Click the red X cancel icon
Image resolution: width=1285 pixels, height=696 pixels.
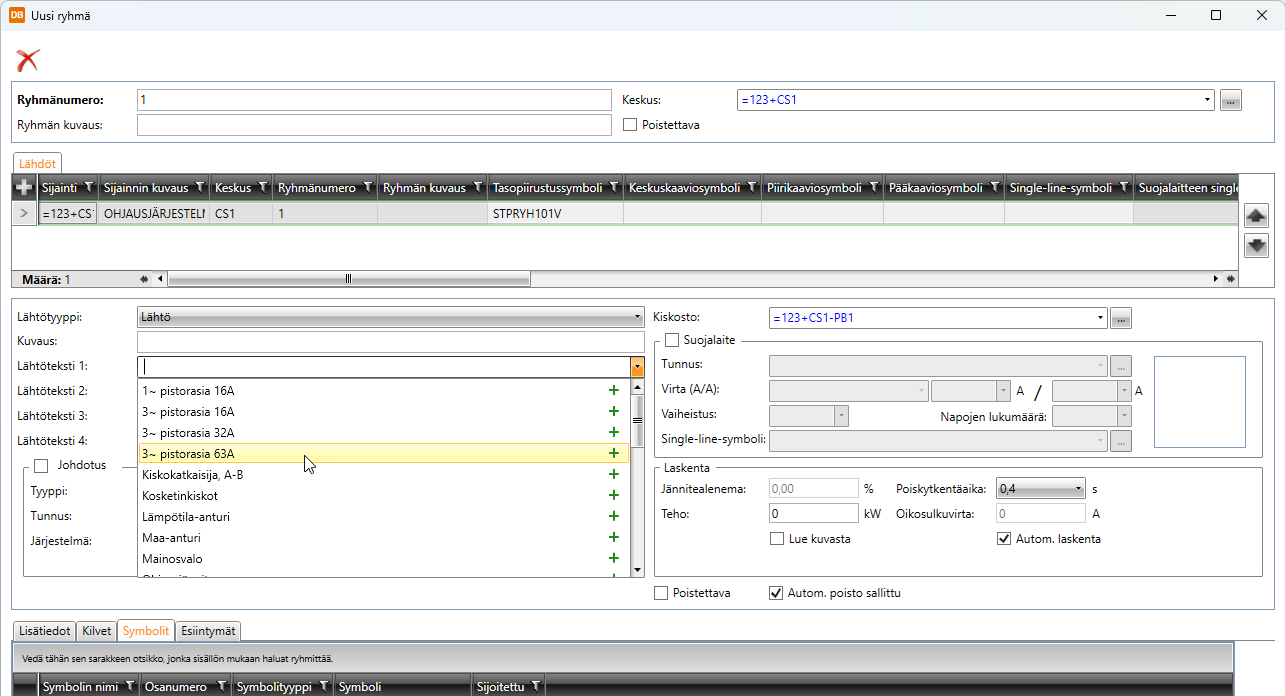(x=28, y=60)
